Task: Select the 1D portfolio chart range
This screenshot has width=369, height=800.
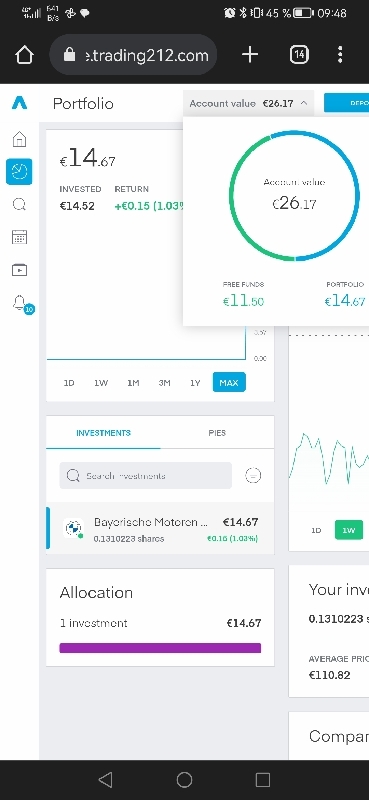Action: (69, 383)
